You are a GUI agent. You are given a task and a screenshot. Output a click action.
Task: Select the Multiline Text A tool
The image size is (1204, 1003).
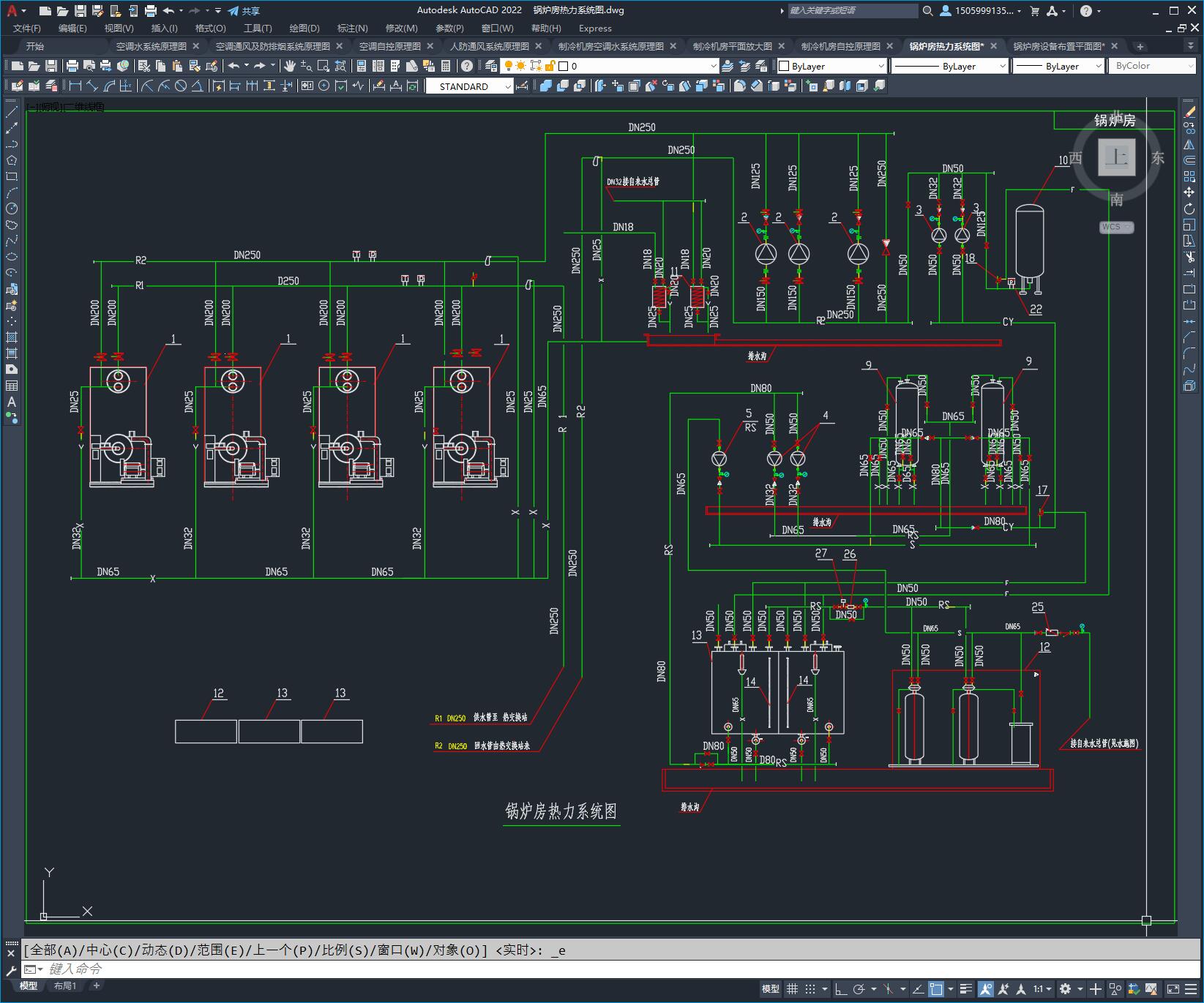[12, 402]
